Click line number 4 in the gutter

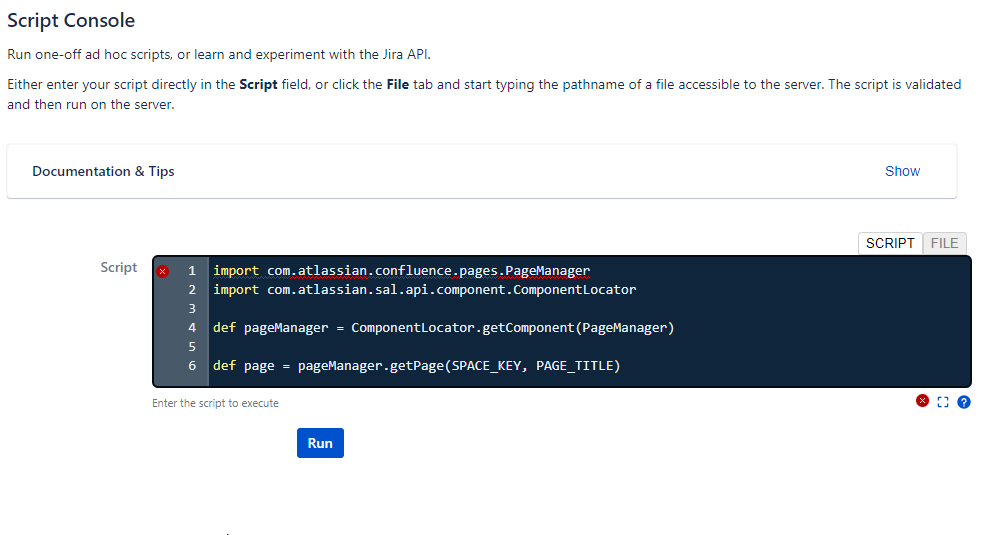click(191, 328)
